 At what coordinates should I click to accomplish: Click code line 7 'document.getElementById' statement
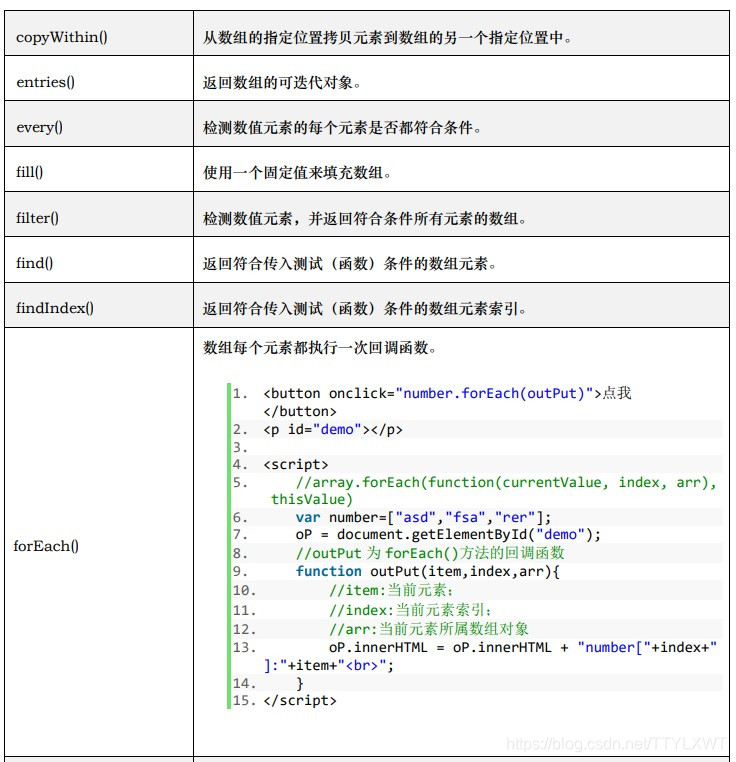point(448,535)
